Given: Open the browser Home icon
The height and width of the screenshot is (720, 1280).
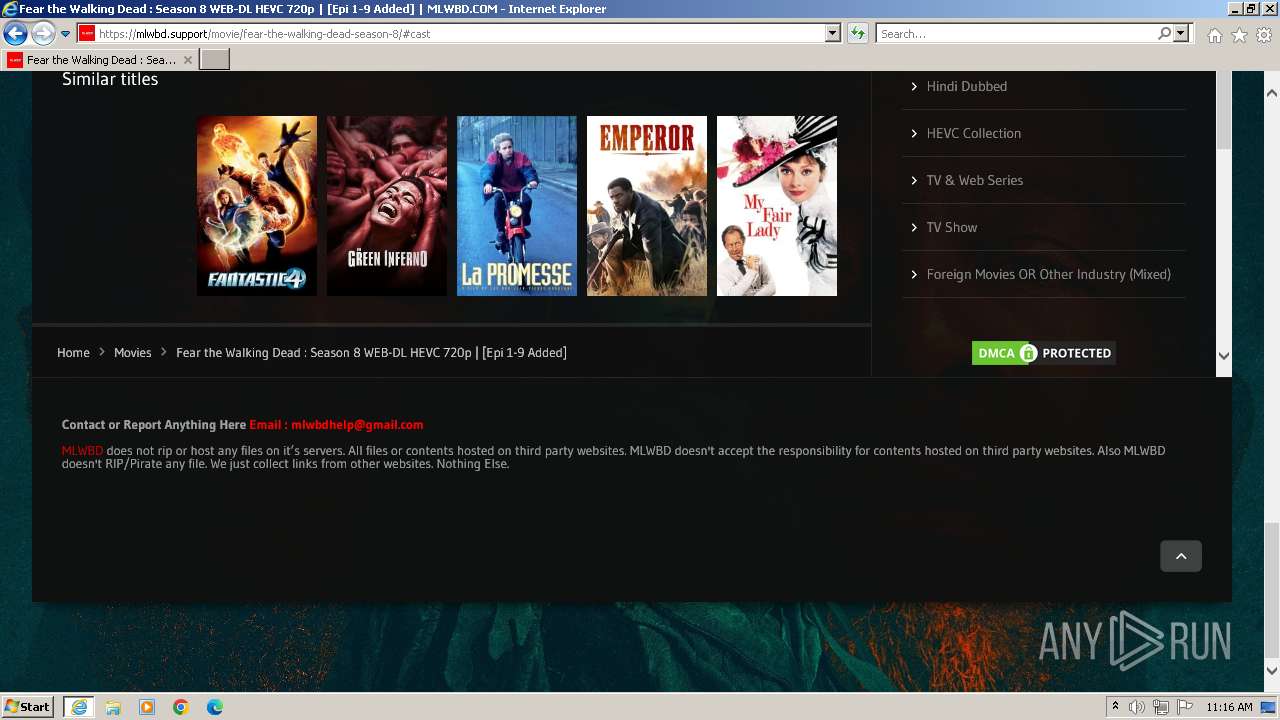Looking at the screenshot, I should point(1214,35).
